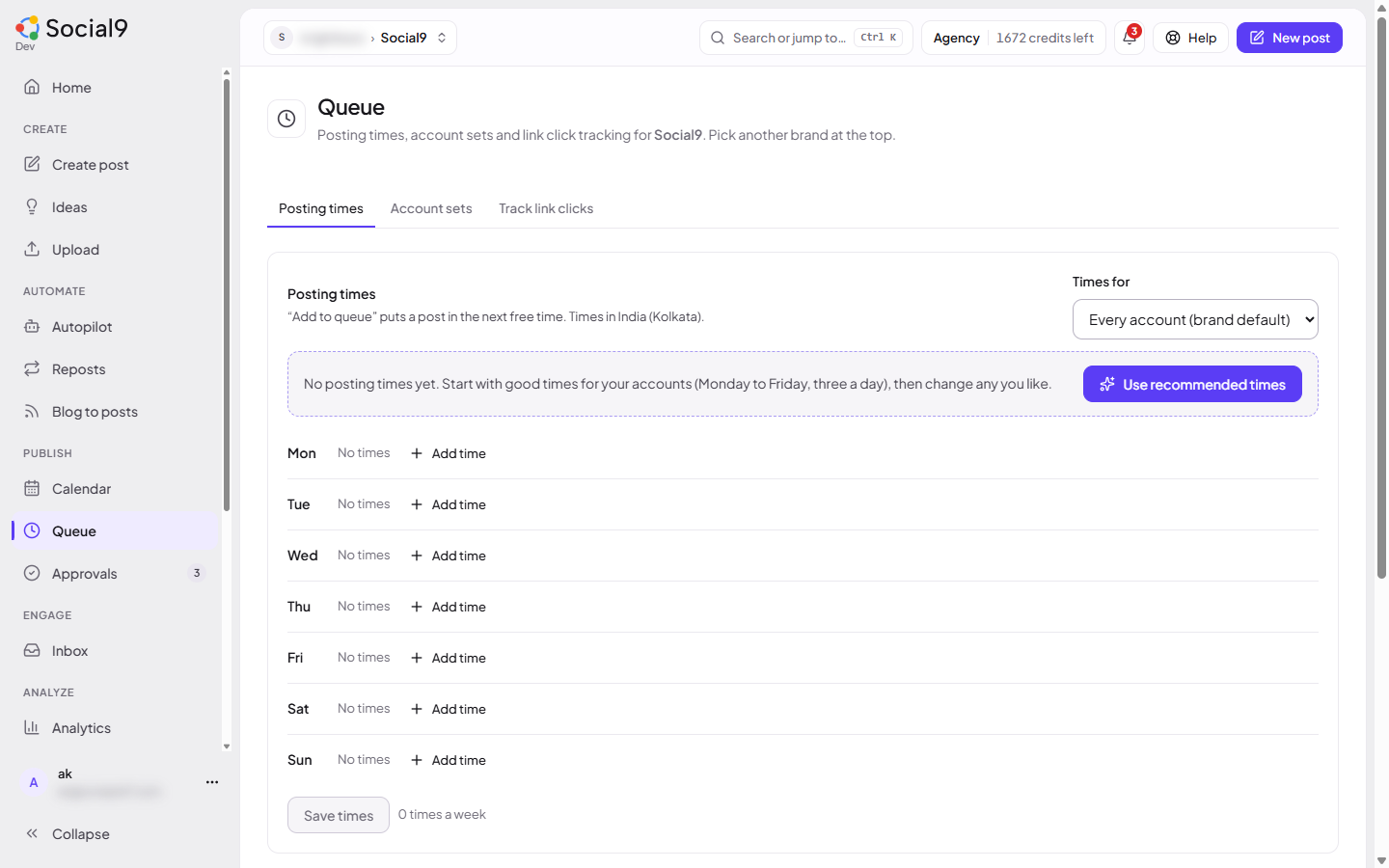This screenshot has height=868, width=1389.
Task: Click the plus icon in Sun row
Action: (x=417, y=760)
